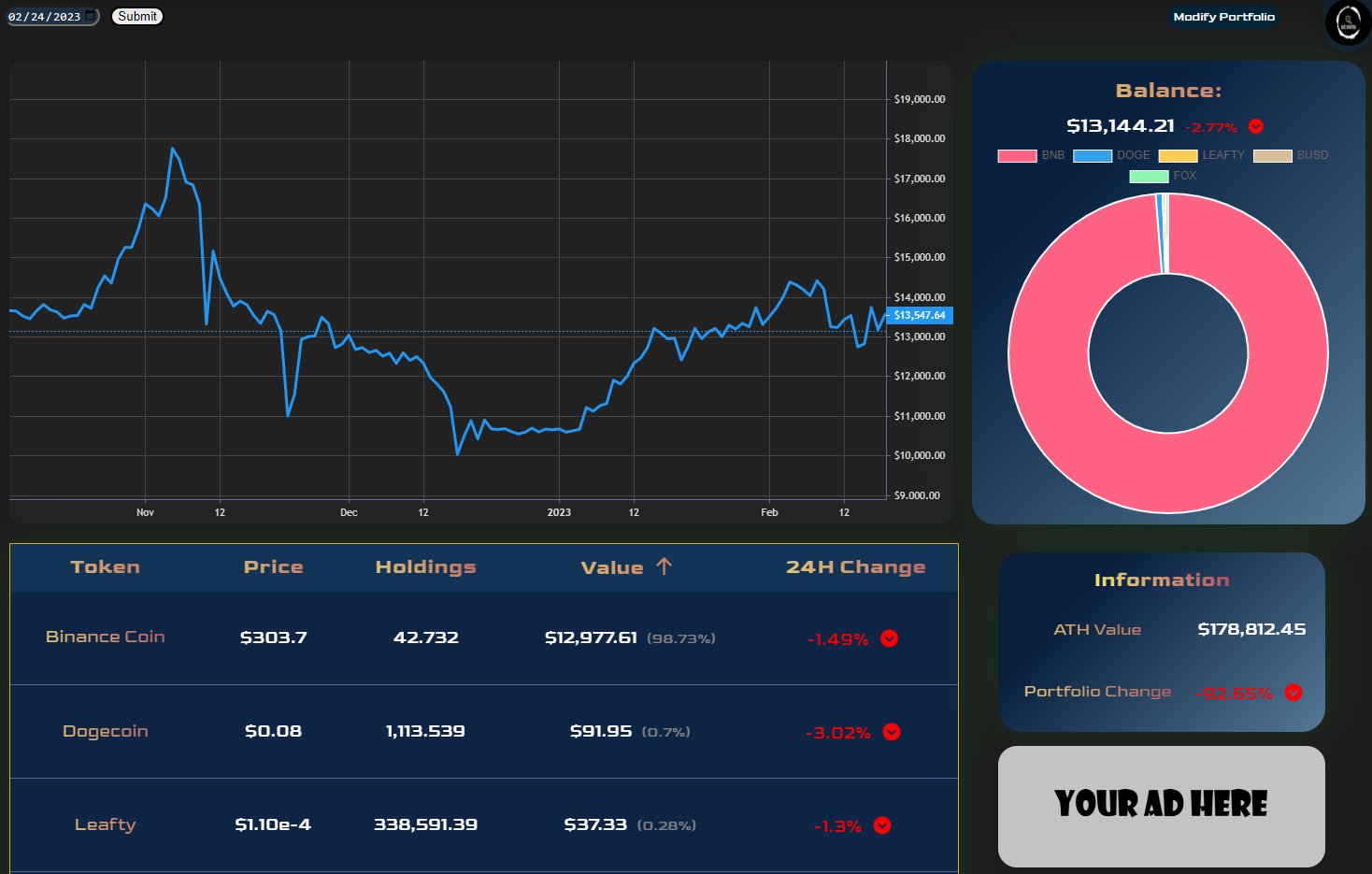Click the ATH Value amount $178,812.45
This screenshot has width=1372, height=874.
[1251, 629]
